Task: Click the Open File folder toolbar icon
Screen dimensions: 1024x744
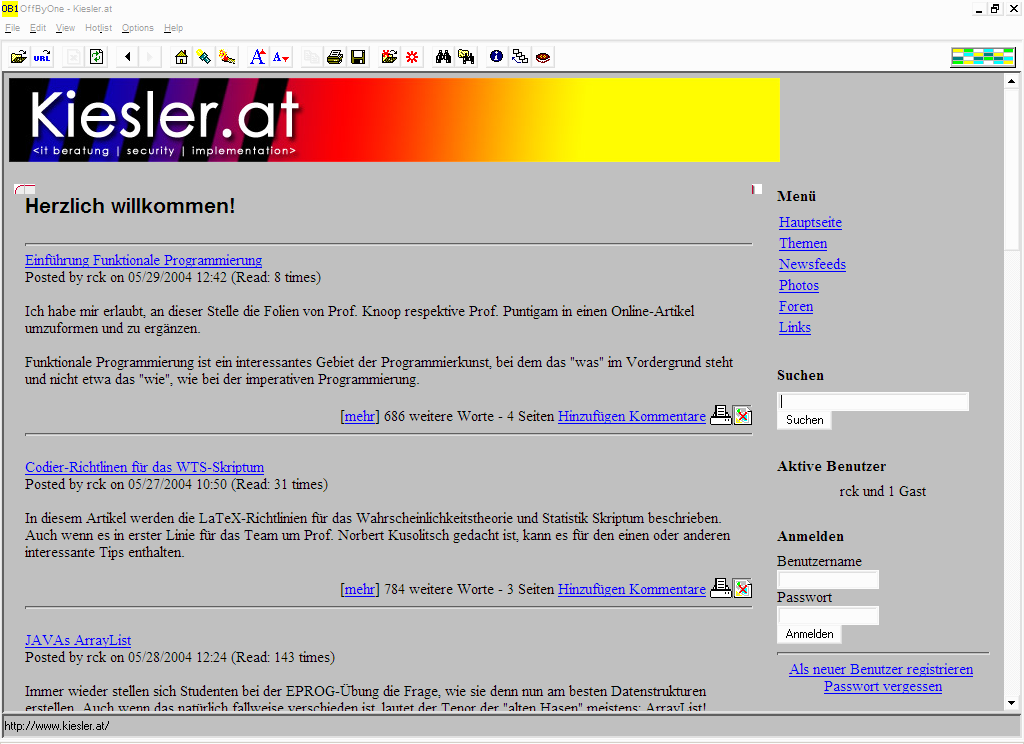Action: click(19, 57)
